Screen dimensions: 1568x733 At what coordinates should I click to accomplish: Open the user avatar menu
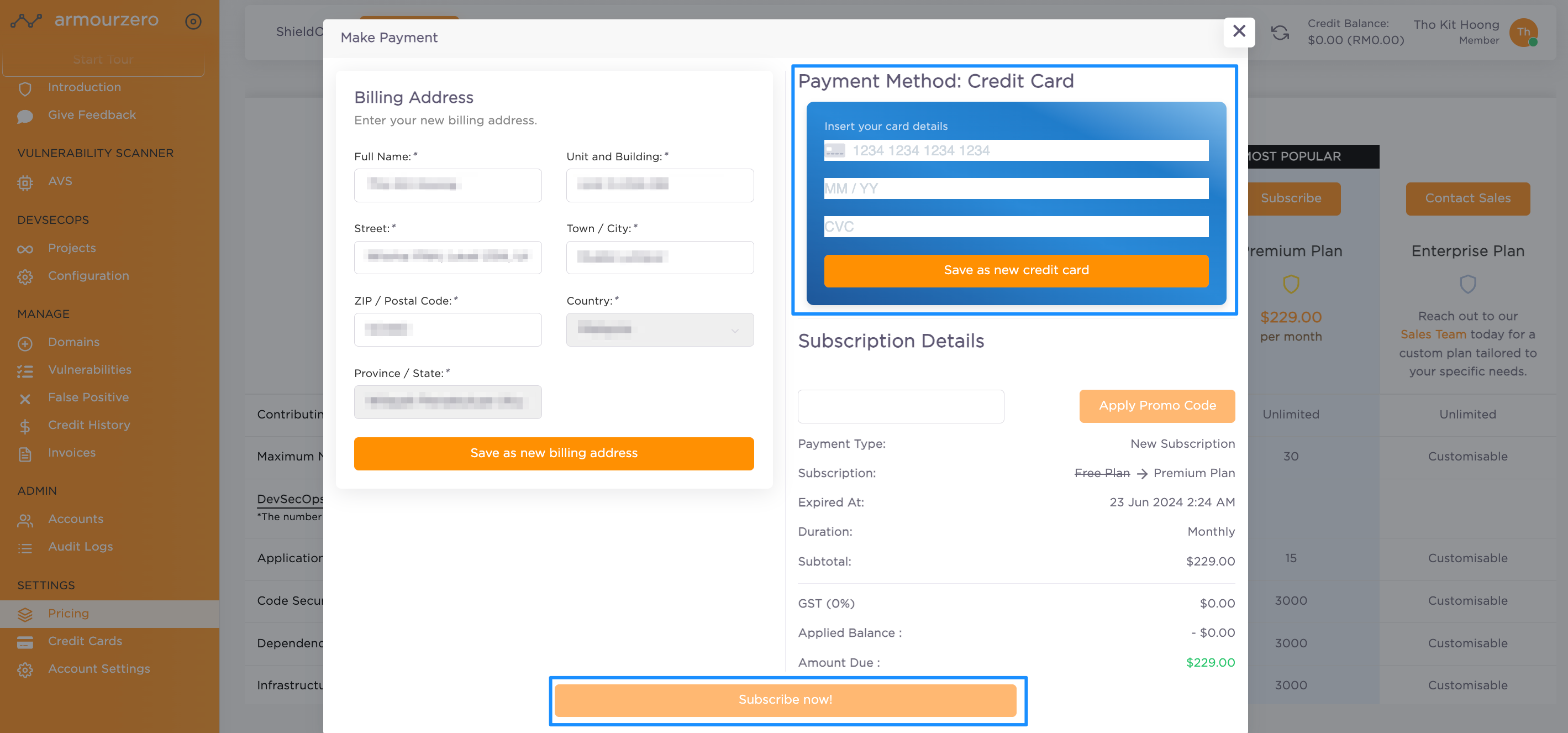[x=1524, y=32]
